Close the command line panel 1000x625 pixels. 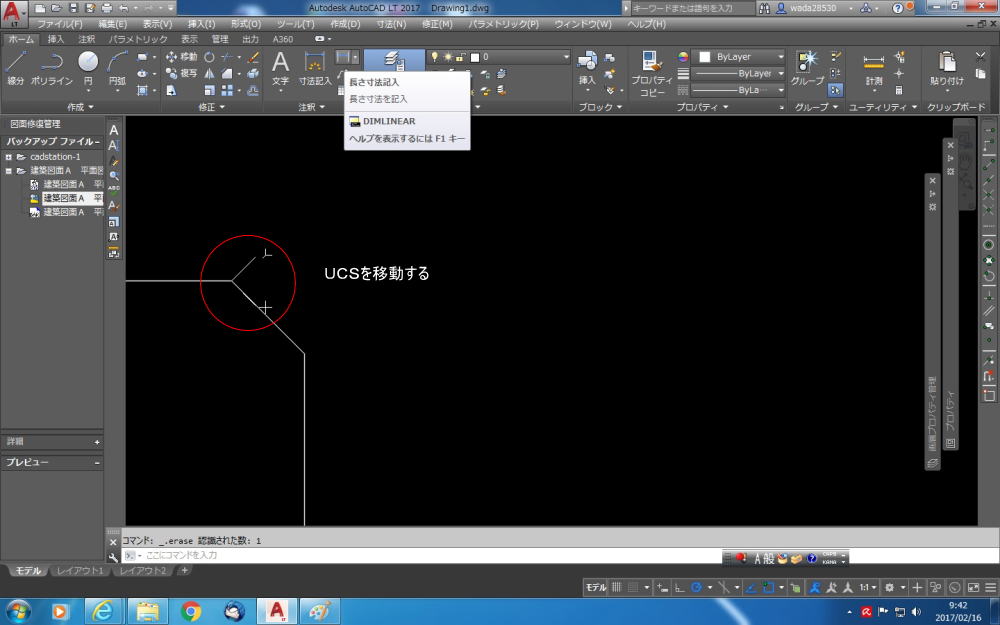113,542
